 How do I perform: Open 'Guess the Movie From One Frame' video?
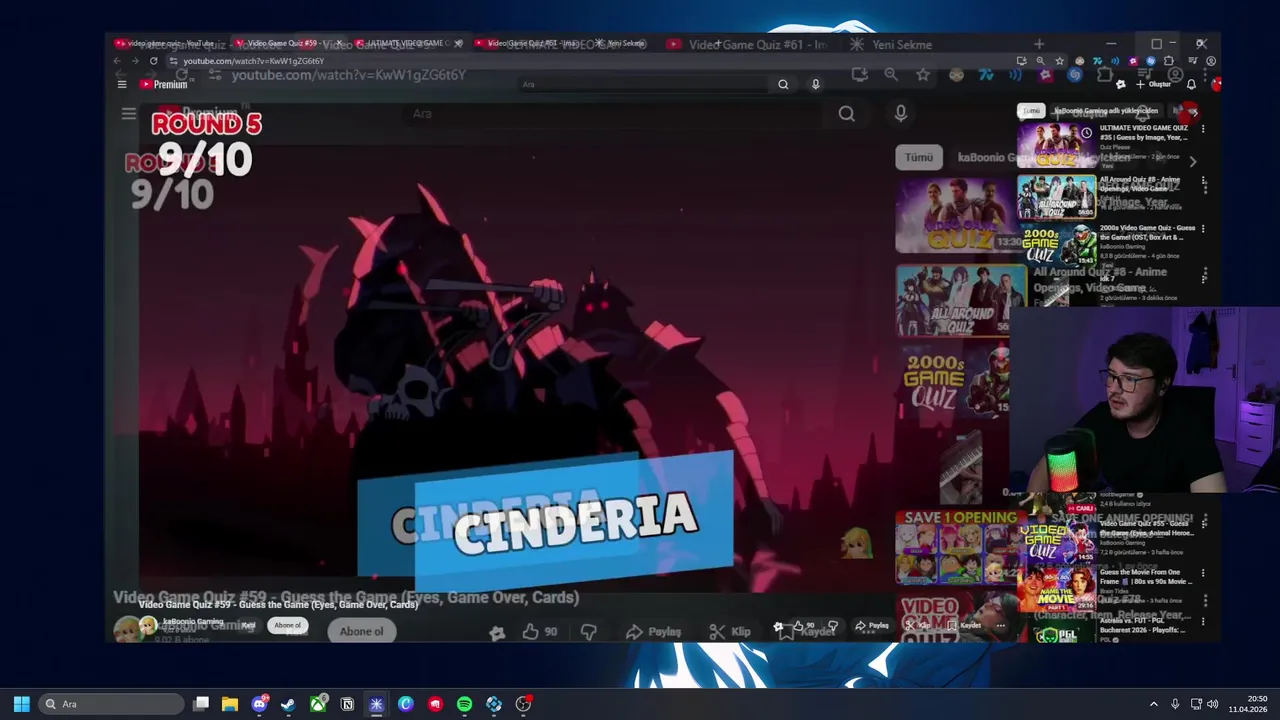pos(1104,590)
